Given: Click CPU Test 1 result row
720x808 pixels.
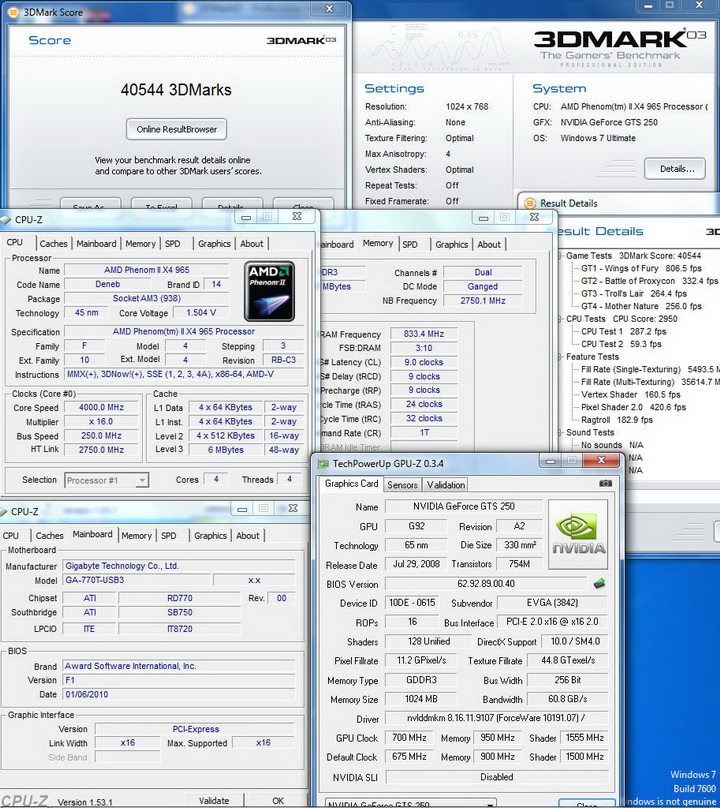Looking at the screenshot, I should [x=624, y=331].
